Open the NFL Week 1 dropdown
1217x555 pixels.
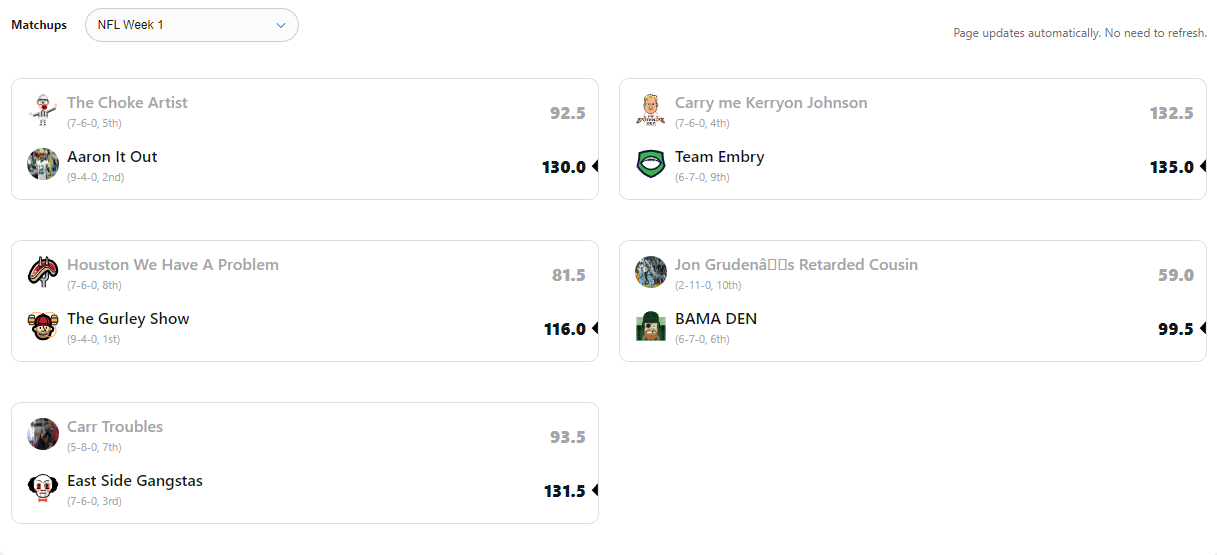click(x=191, y=25)
